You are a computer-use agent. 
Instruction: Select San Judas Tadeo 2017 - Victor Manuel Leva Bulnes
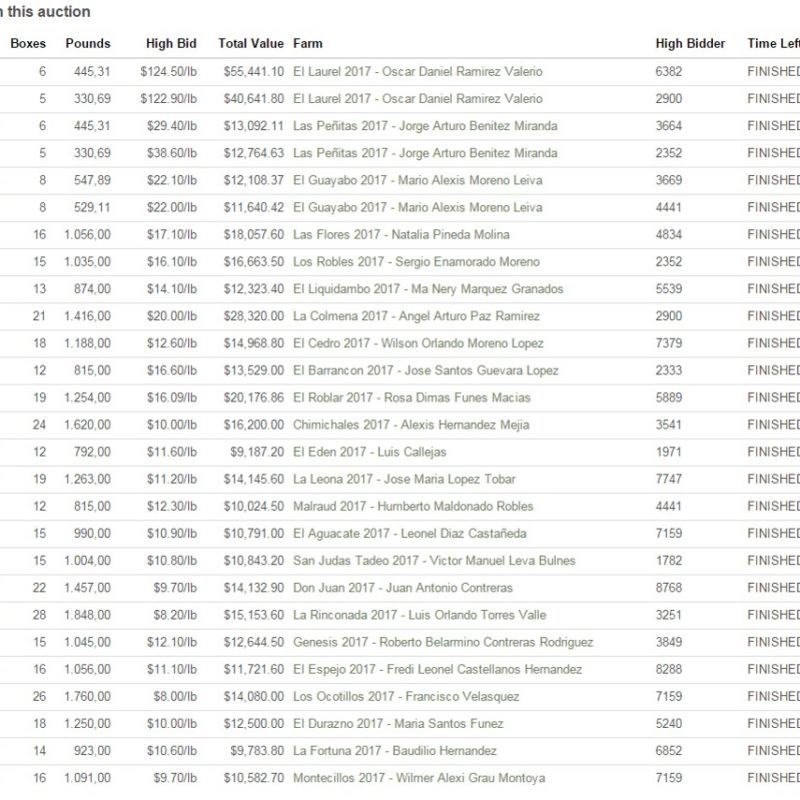click(434, 560)
